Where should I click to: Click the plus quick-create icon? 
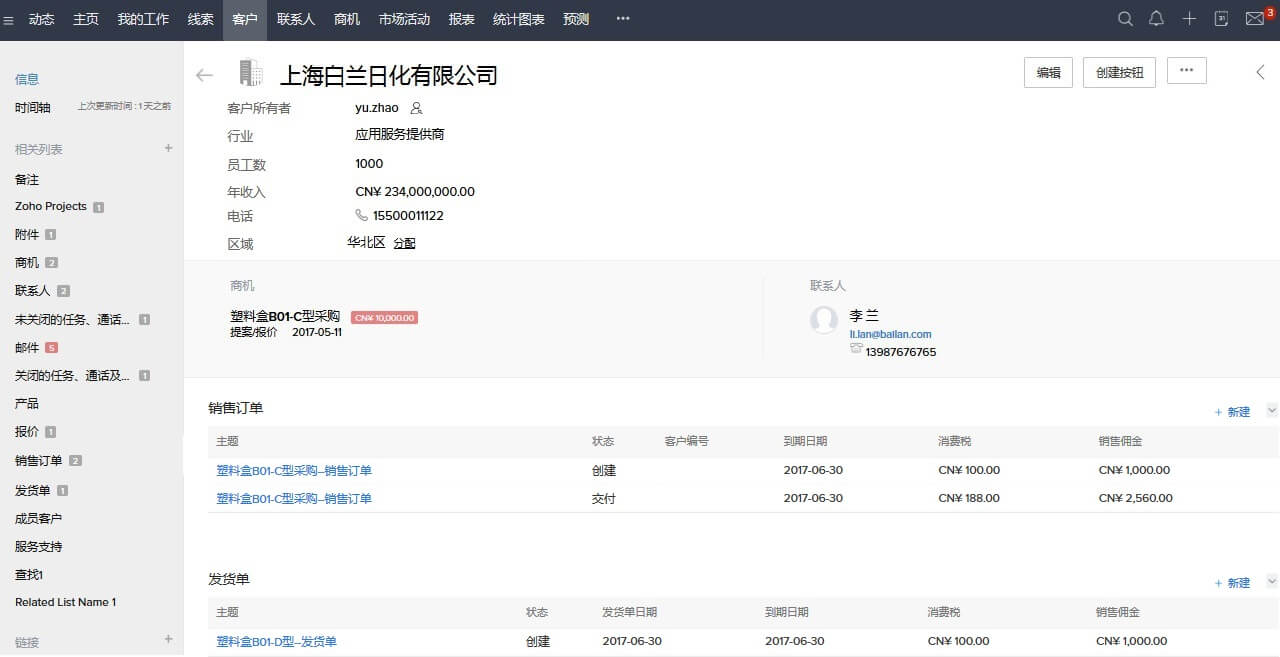pyautogui.click(x=1189, y=19)
